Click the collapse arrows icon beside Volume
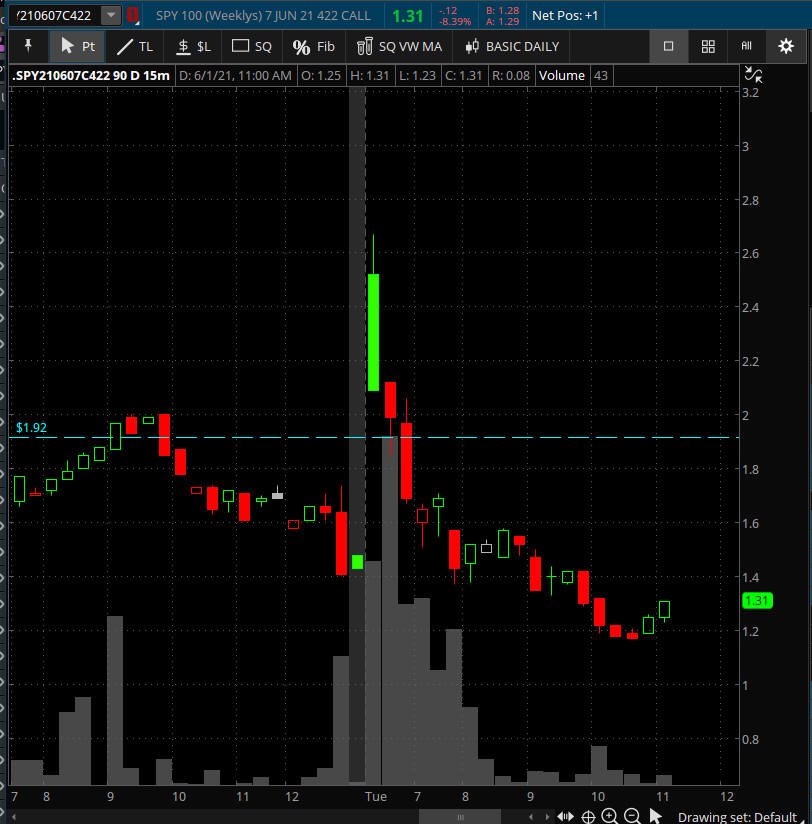 coord(754,75)
